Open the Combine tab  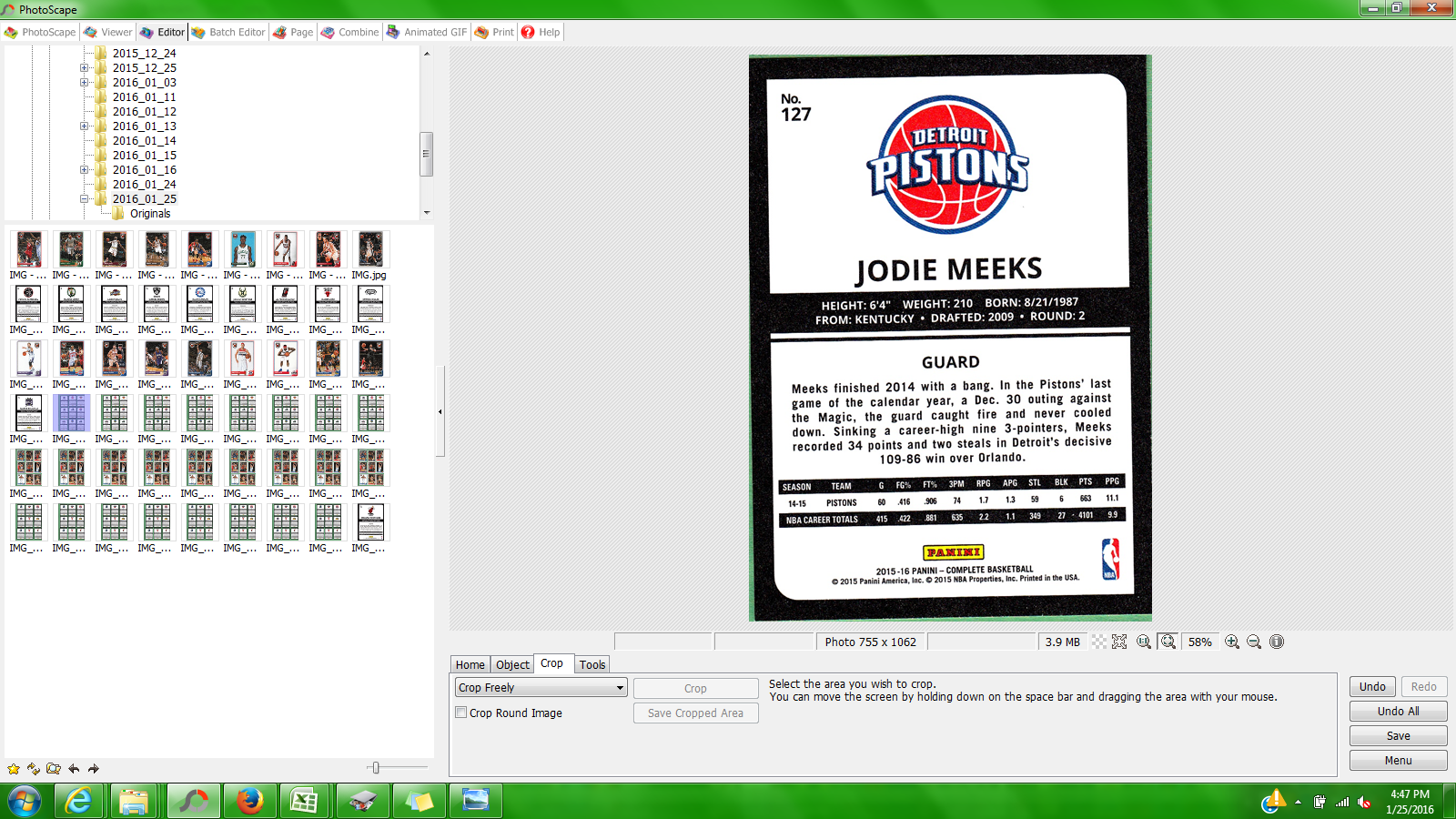tap(349, 32)
